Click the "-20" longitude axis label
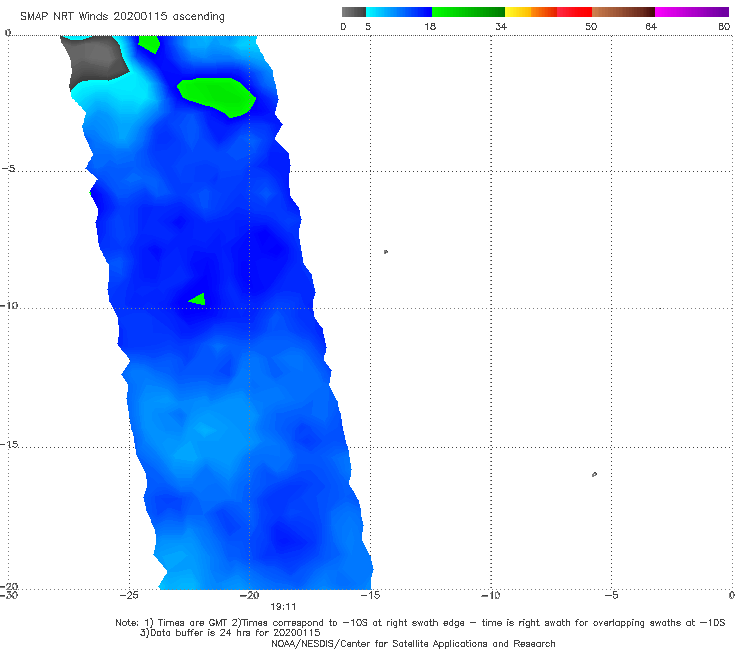Screen dimensions: 740x650 (x=250, y=595)
